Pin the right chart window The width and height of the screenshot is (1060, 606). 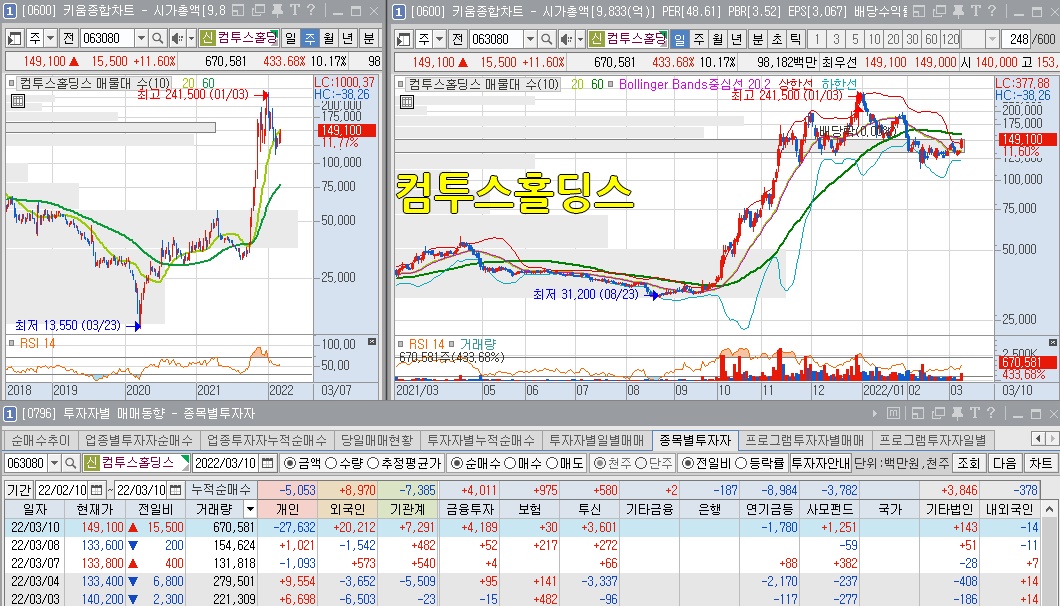click(957, 10)
